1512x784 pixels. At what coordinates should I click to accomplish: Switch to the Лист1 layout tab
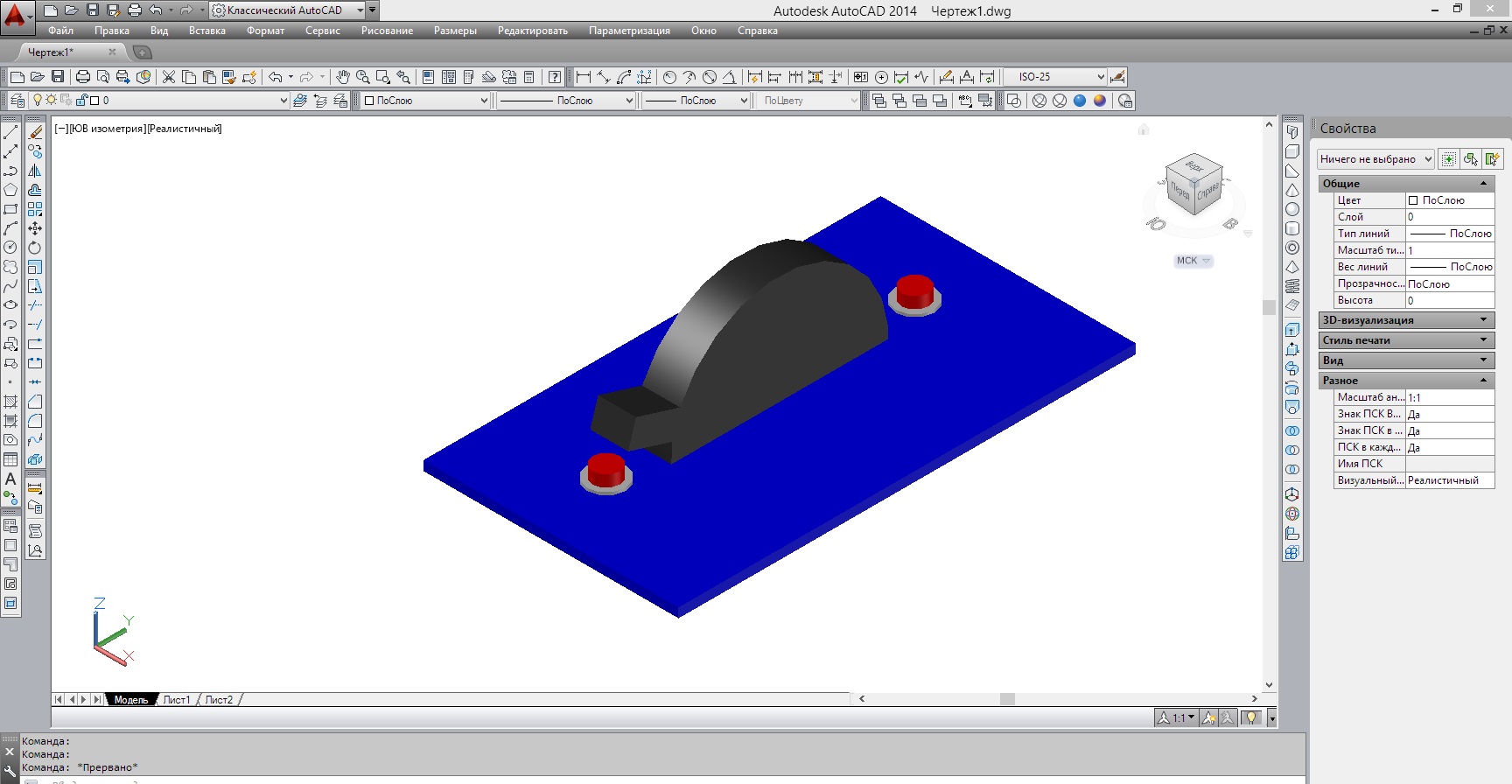coord(176,700)
